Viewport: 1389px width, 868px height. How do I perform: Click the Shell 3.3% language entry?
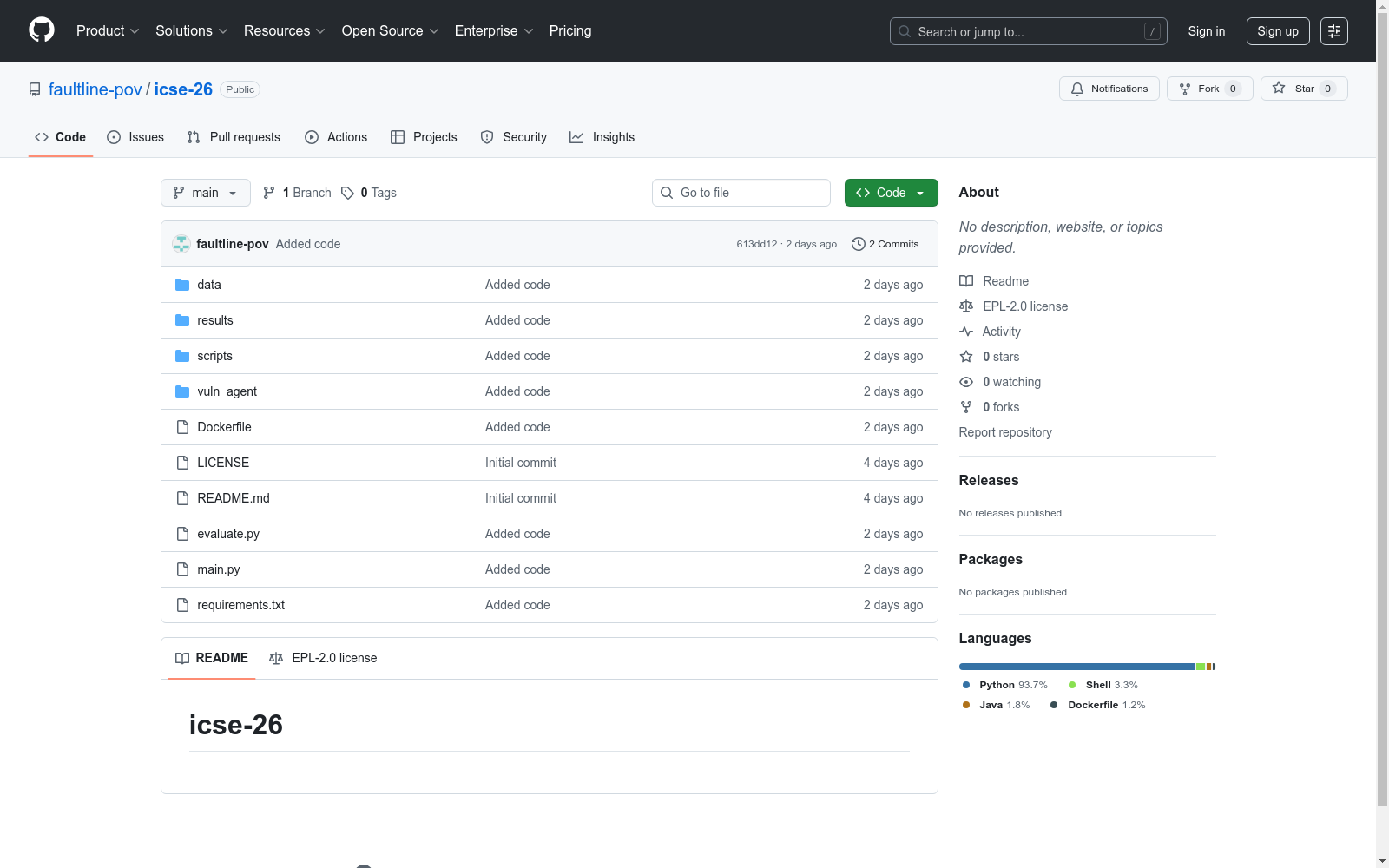click(1103, 685)
